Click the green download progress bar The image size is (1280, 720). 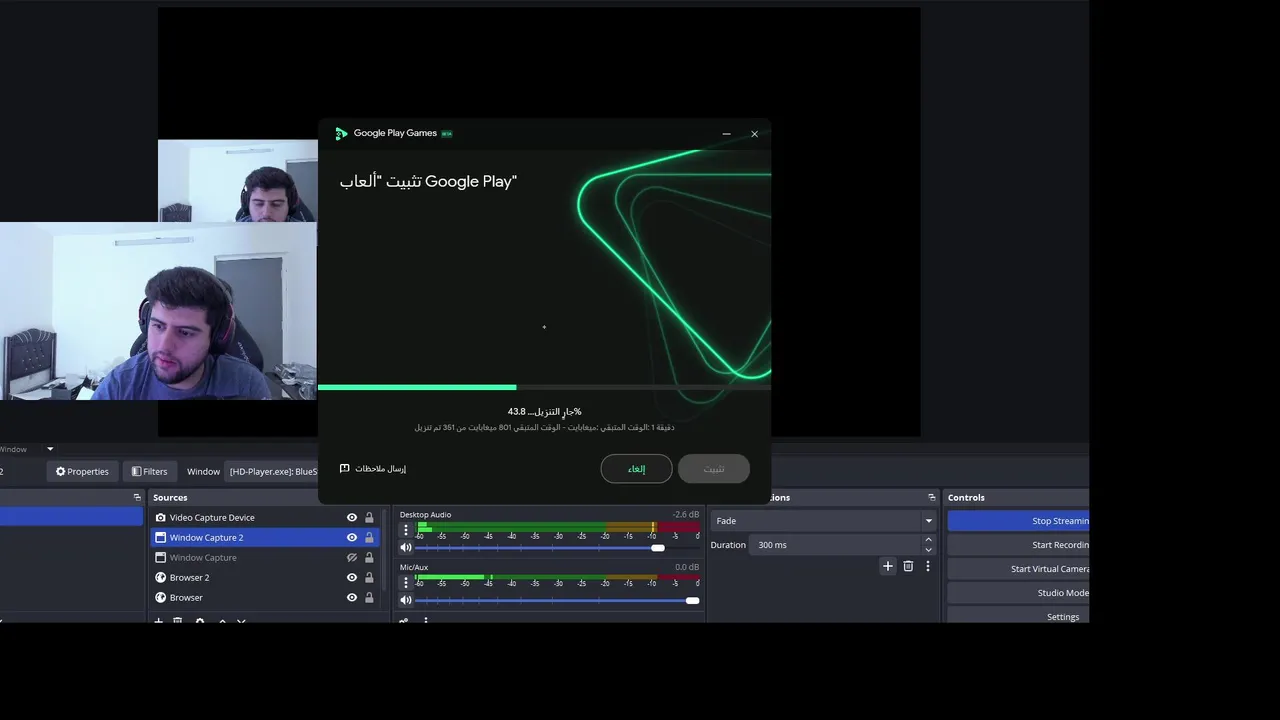(x=417, y=387)
